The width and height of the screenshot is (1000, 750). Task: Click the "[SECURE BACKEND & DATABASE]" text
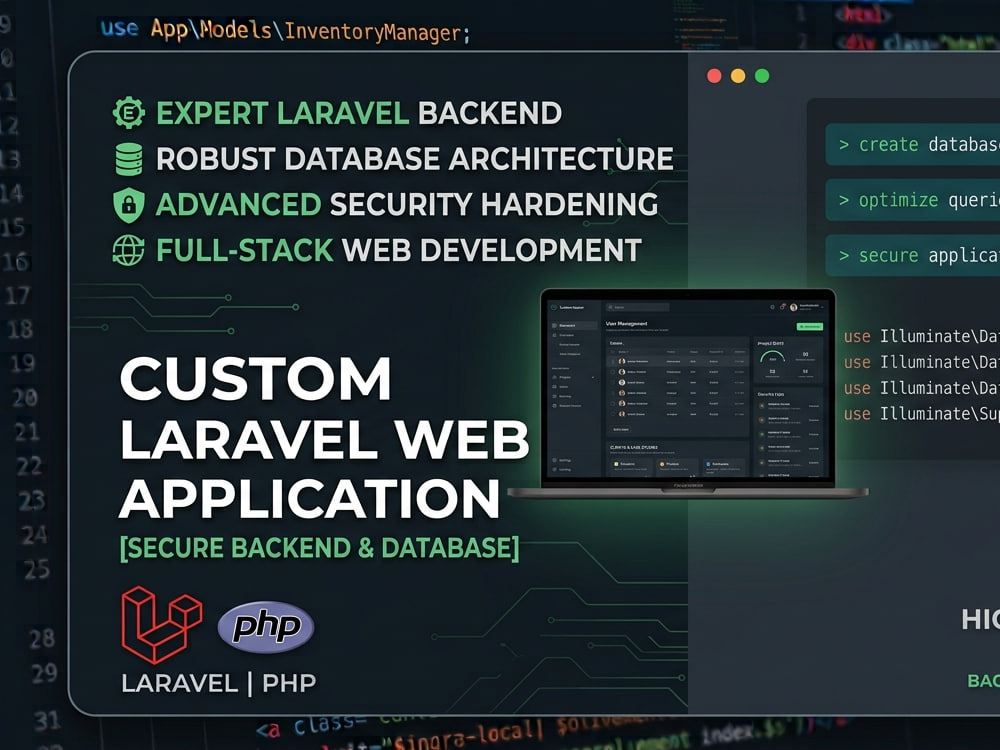click(320, 548)
